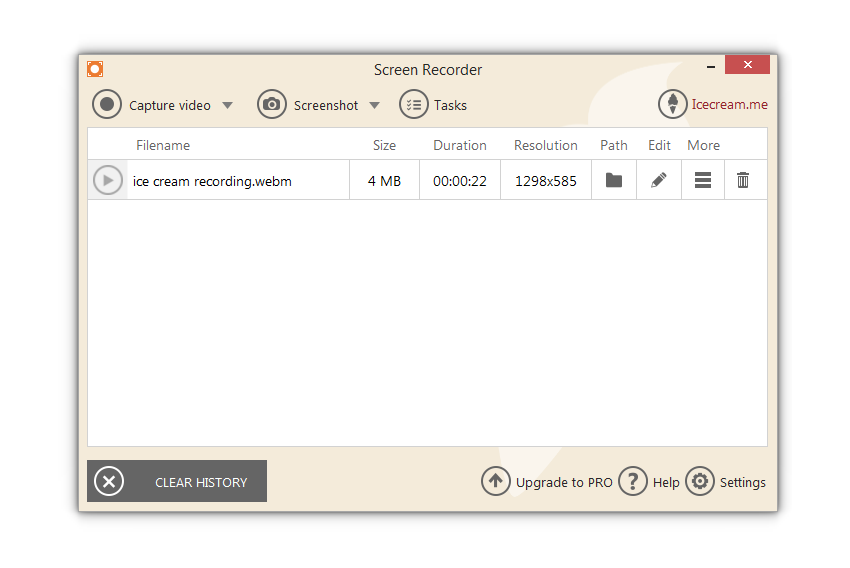Click the Resolution column header
The width and height of the screenshot is (850, 568).
pyautogui.click(x=546, y=145)
